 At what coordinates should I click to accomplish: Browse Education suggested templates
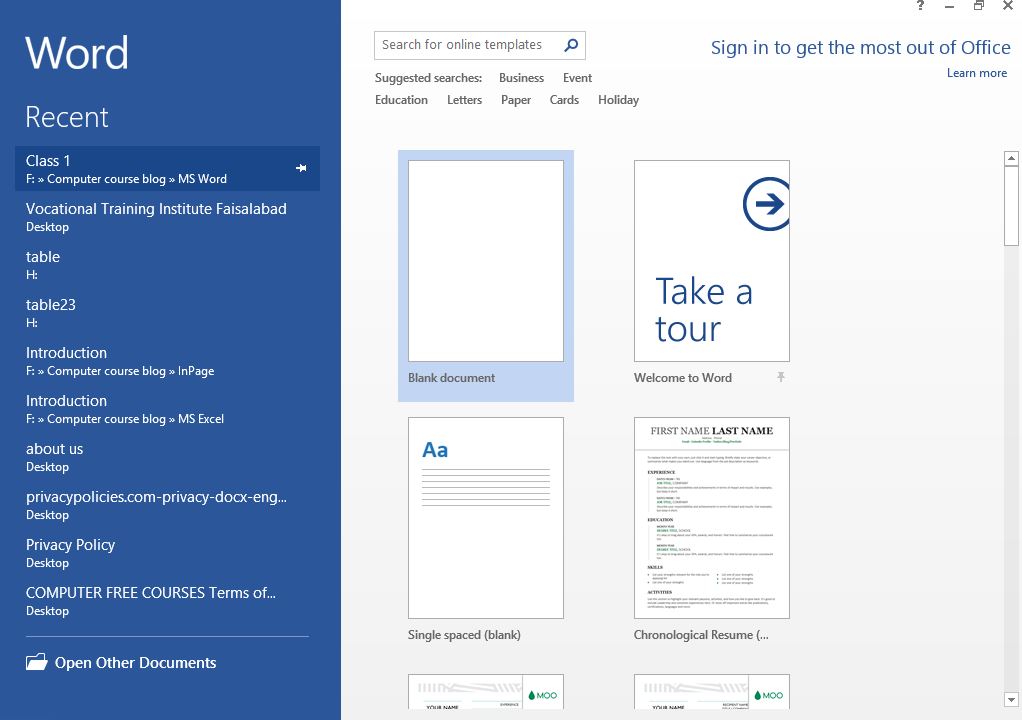pos(401,100)
